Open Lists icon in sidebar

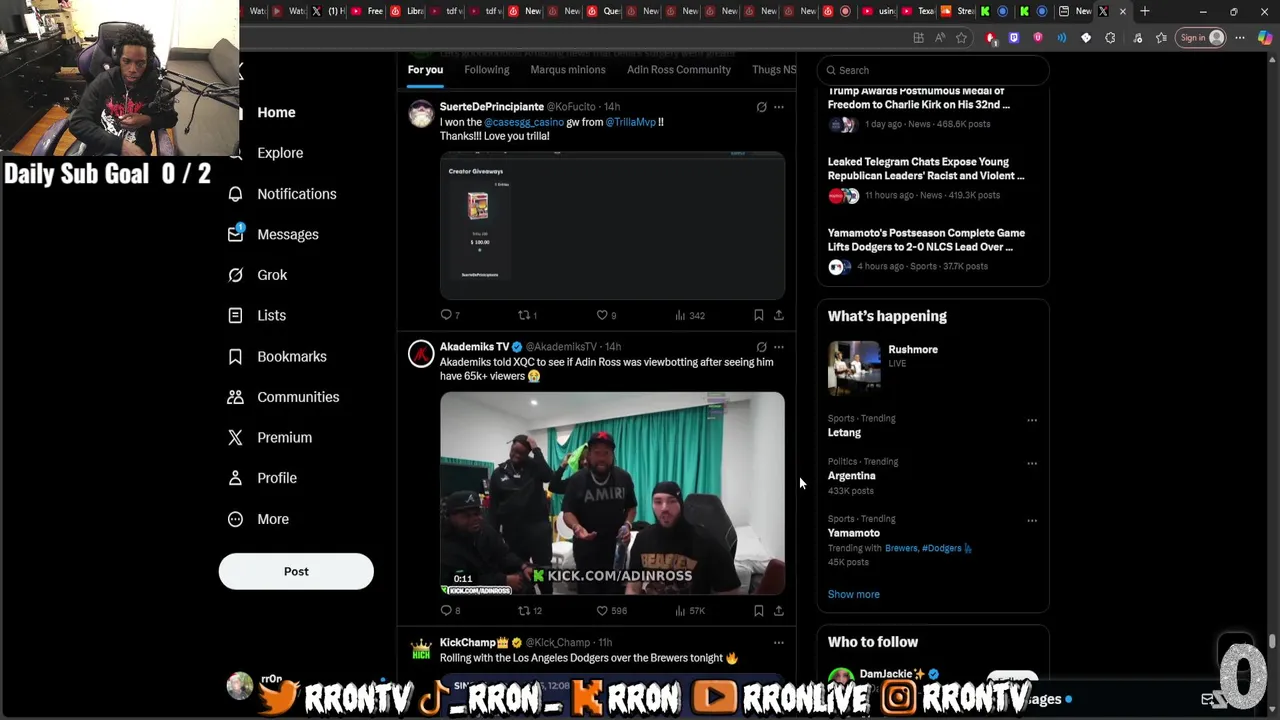coord(235,315)
